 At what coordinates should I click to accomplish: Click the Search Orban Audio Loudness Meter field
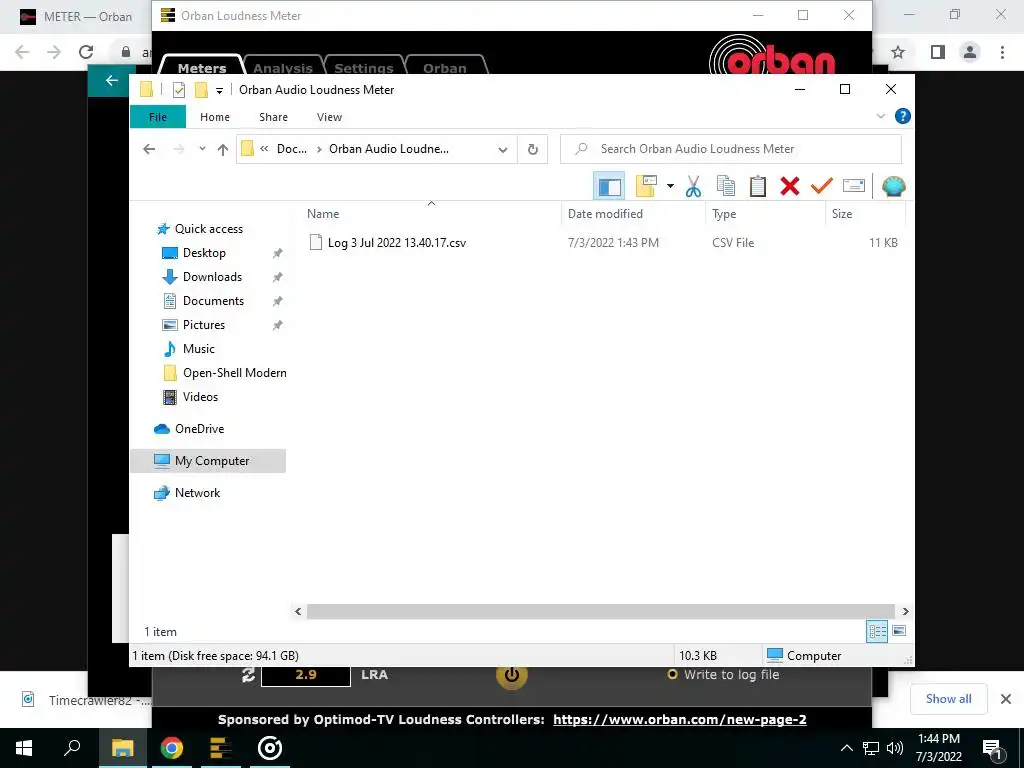pyautogui.click(x=731, y=149)
